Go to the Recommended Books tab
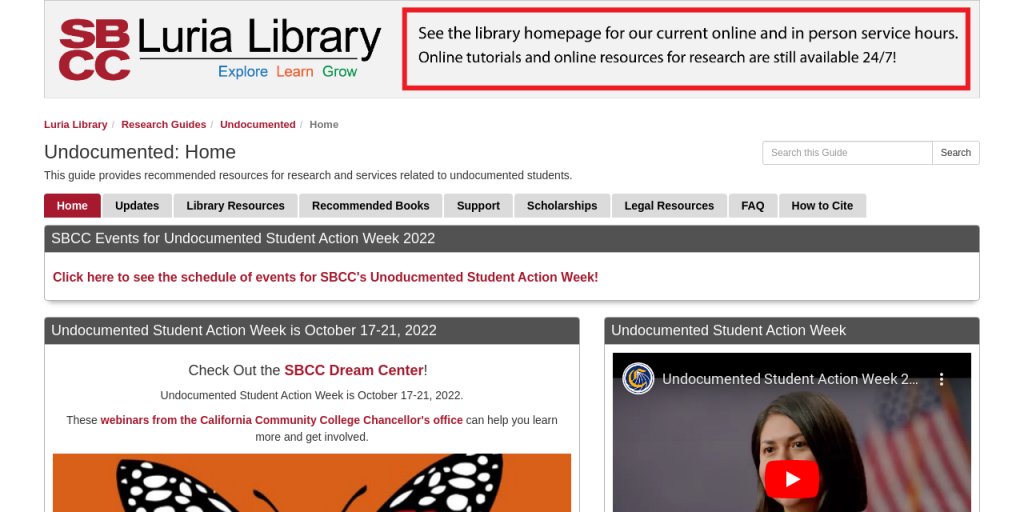The width and height of the screenshot is (1024, 512). click(370, 206)
